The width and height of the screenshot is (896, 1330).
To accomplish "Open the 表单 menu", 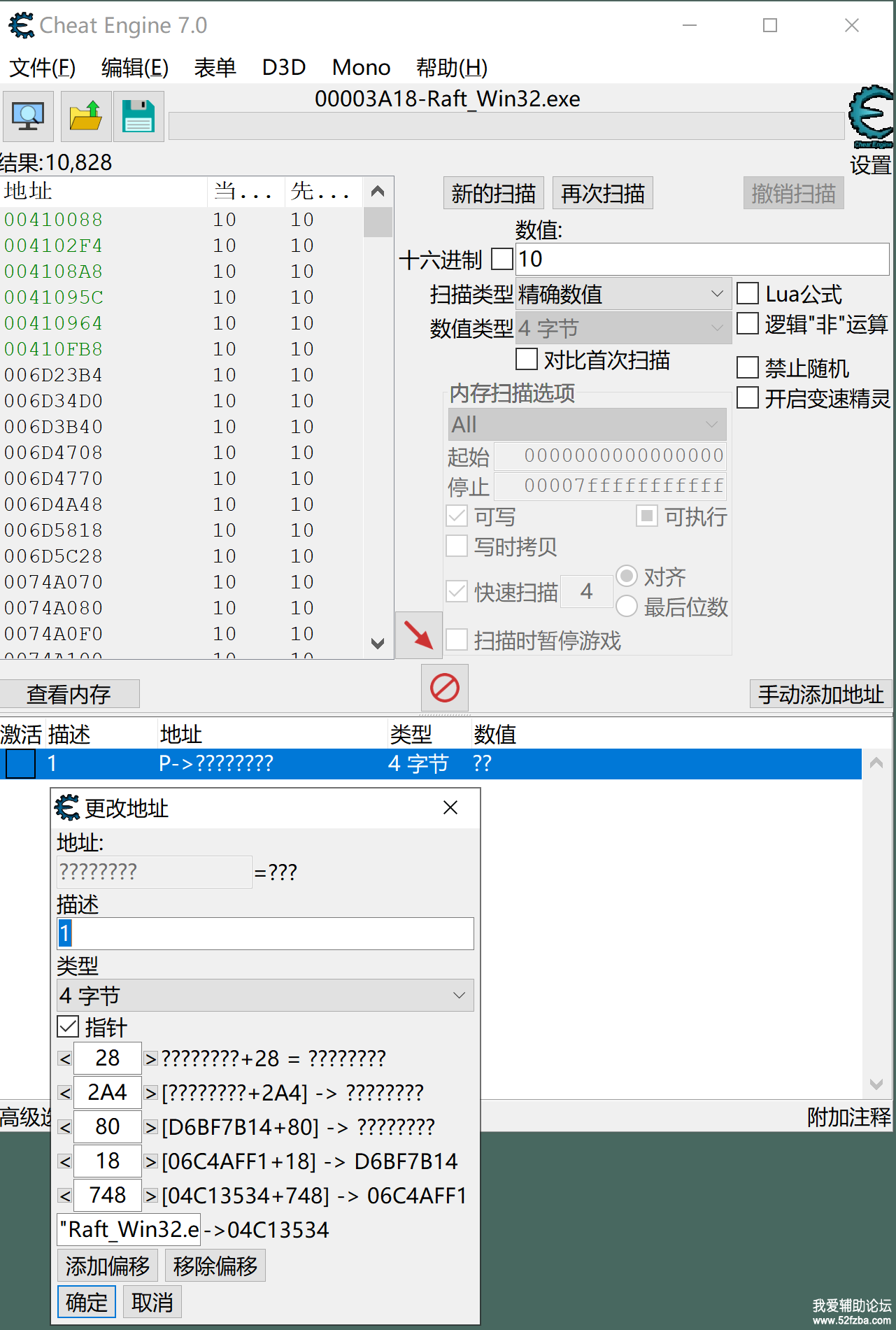I will [x=215, y=67].
